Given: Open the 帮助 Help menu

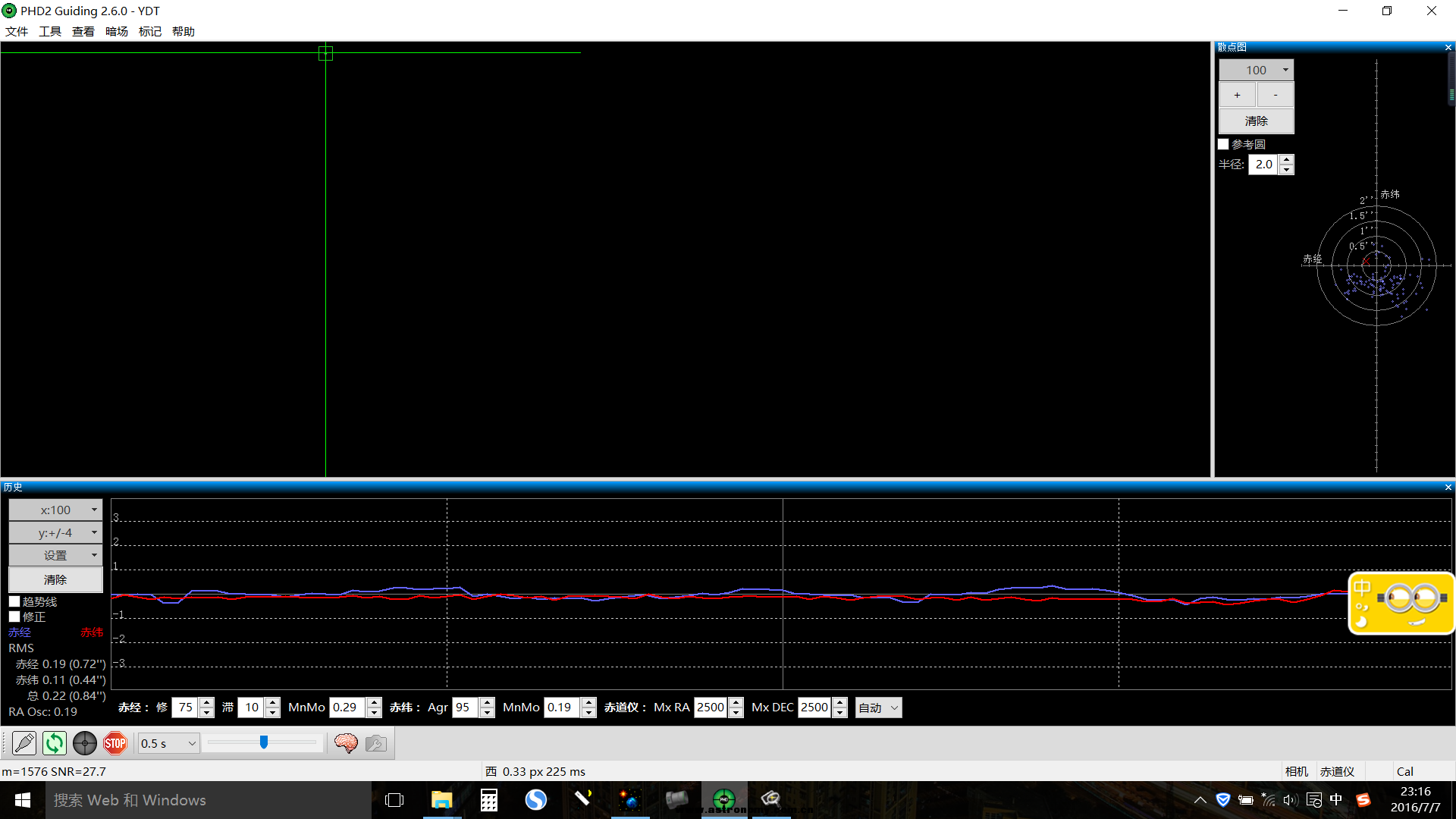Looking at the screenshot, I should (184, 31).
